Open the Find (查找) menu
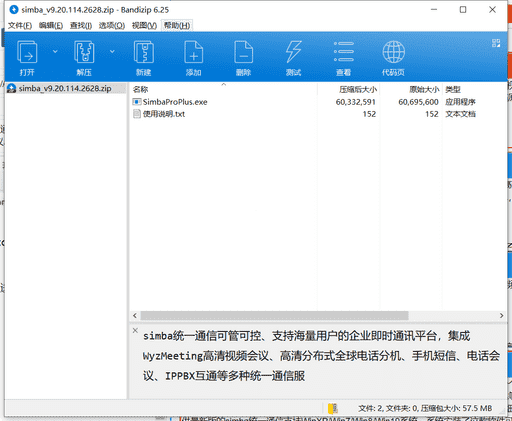The width and height of the screenshot is (512, 421). [81, 25]
